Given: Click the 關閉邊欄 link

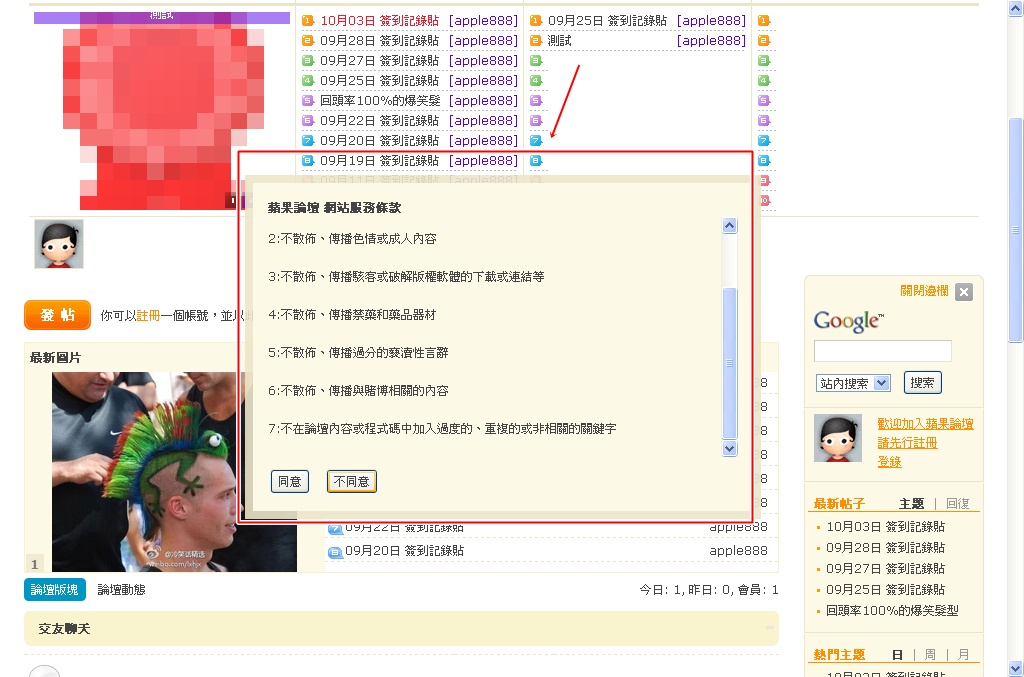Looking at the screenshot, I should (x=924, y=291).
